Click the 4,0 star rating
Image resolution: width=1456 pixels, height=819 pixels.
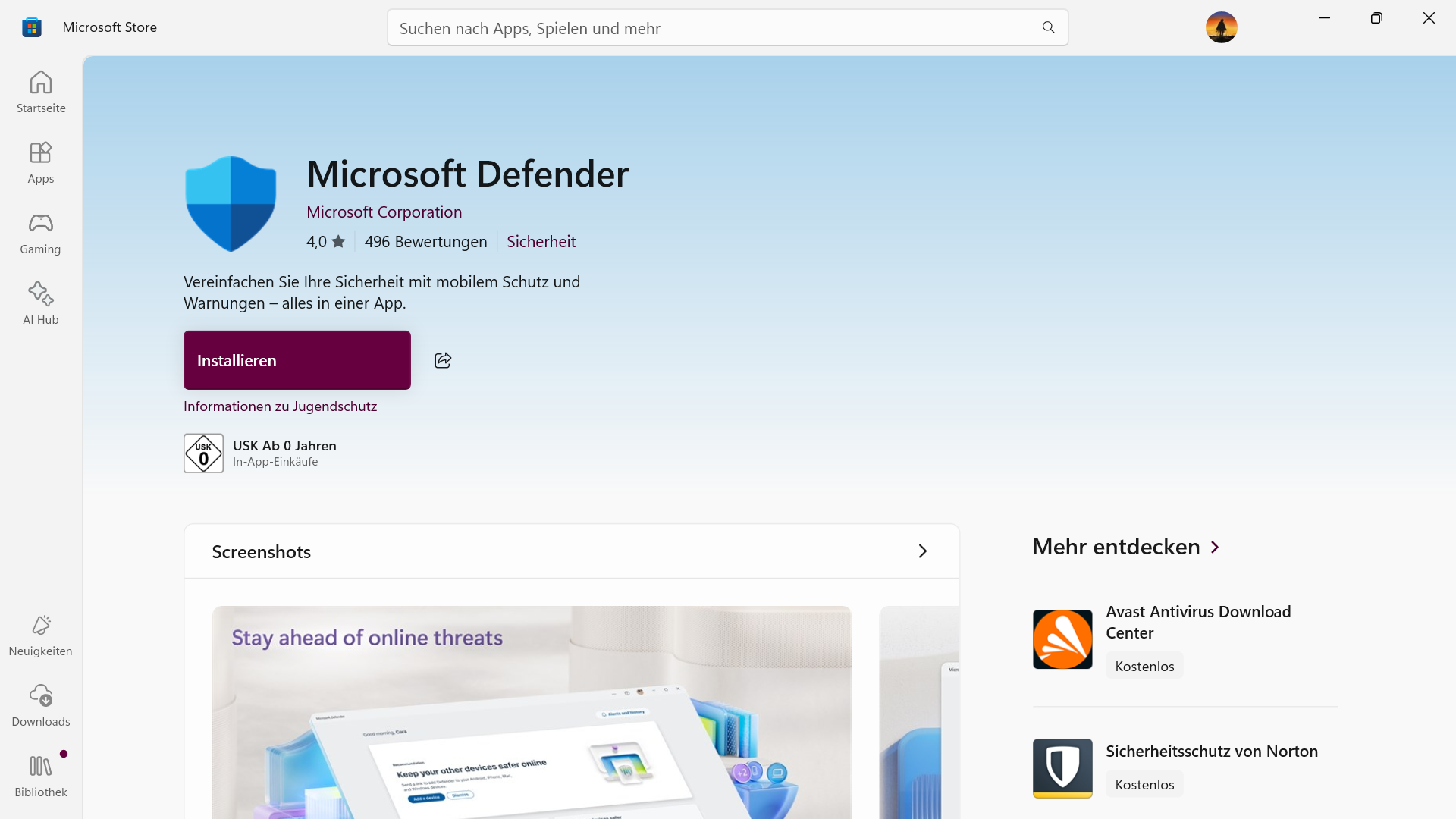[325, 241]
